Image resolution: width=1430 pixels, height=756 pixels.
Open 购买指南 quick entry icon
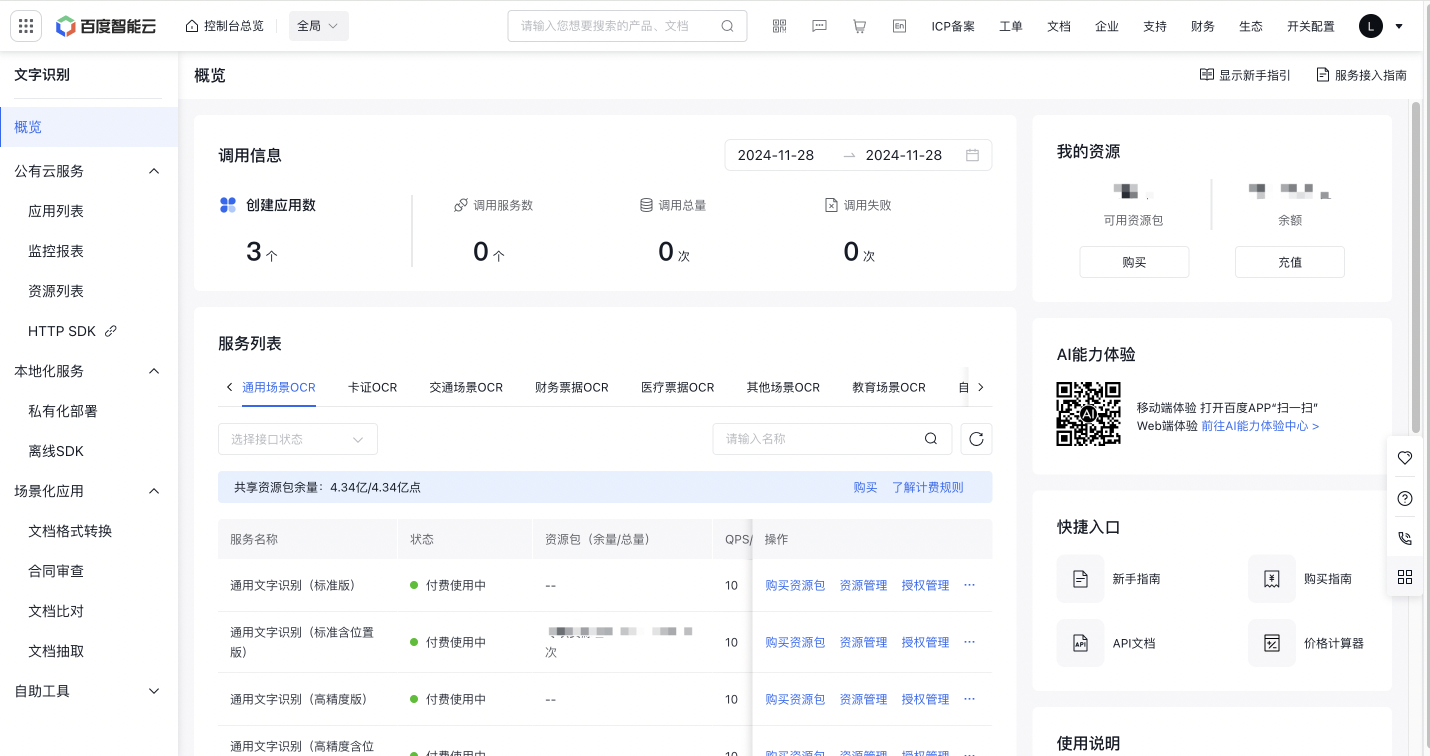click(1272, 579)
